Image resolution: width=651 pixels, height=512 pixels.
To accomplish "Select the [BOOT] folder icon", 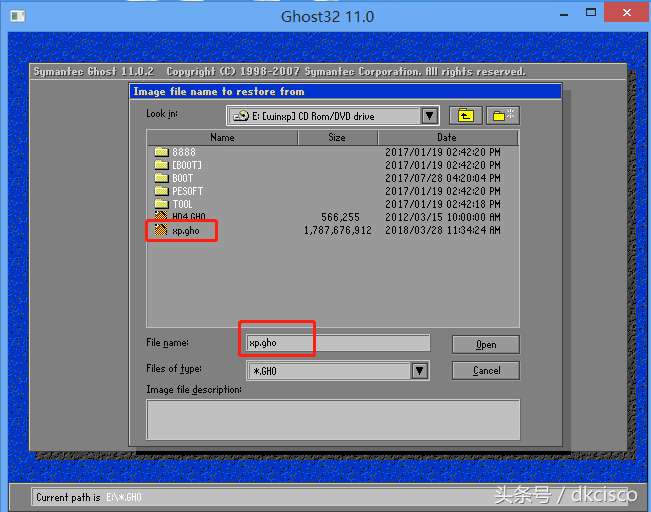I will point(162,165).
